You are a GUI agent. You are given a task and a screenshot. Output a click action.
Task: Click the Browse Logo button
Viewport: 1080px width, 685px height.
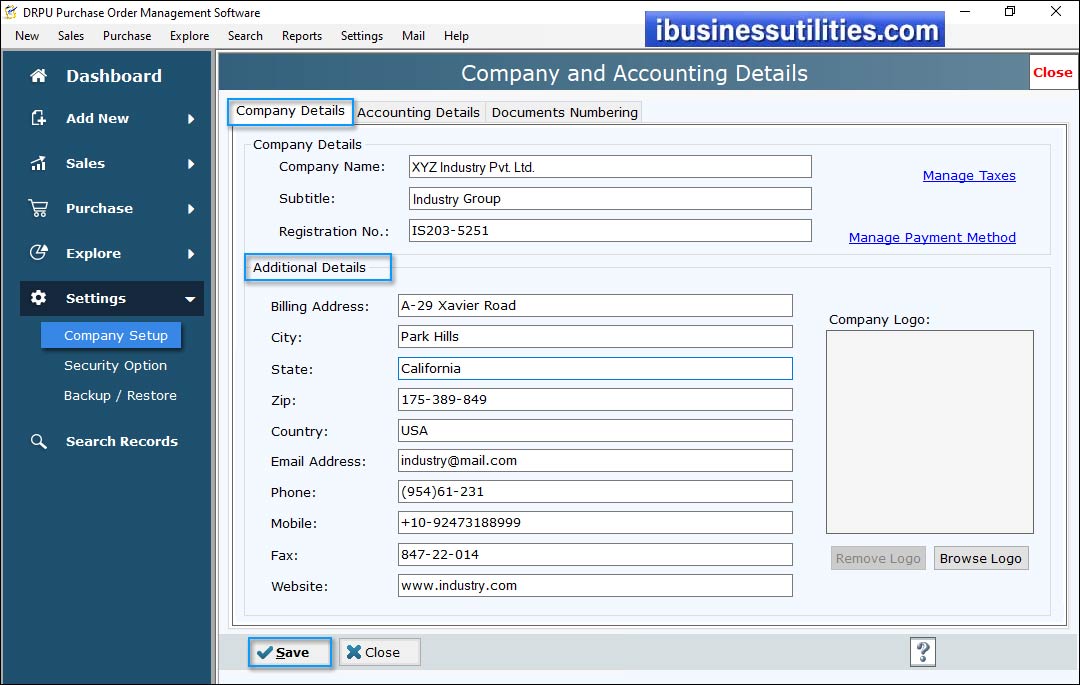(x=980, y=558)
